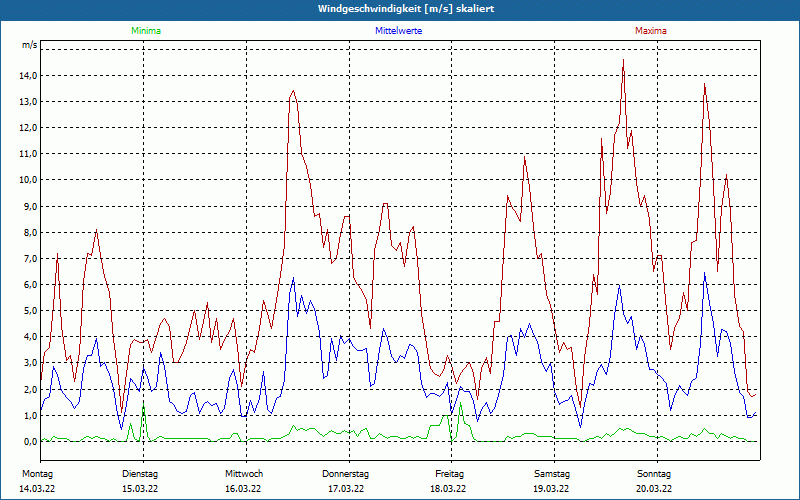The height and width of the screenshot is (500, 800).
Task: Select the 11,0 y-axis value
Action: pos(27,154)
